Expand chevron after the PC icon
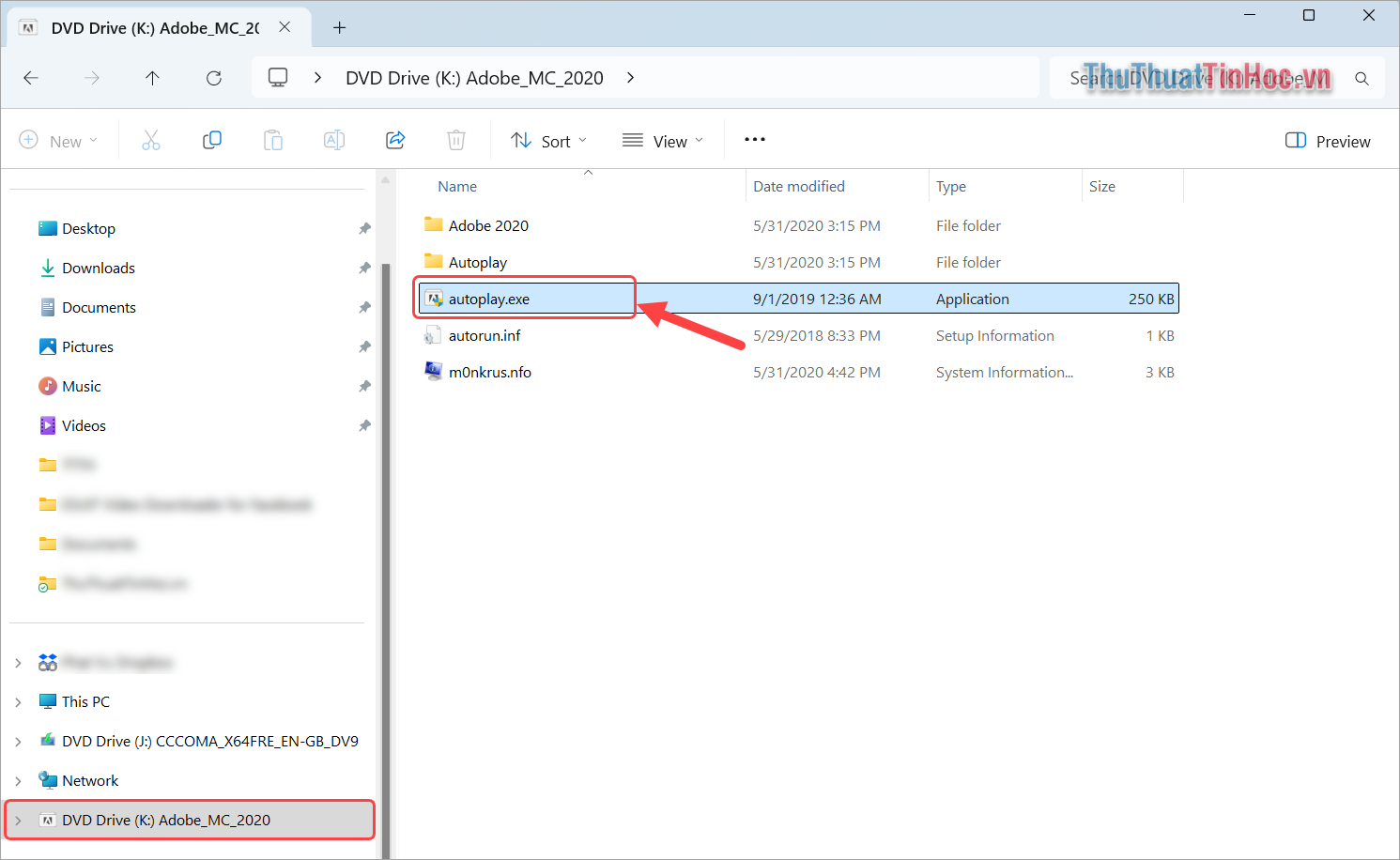The image size is (1400, 860). click(318, 78)
